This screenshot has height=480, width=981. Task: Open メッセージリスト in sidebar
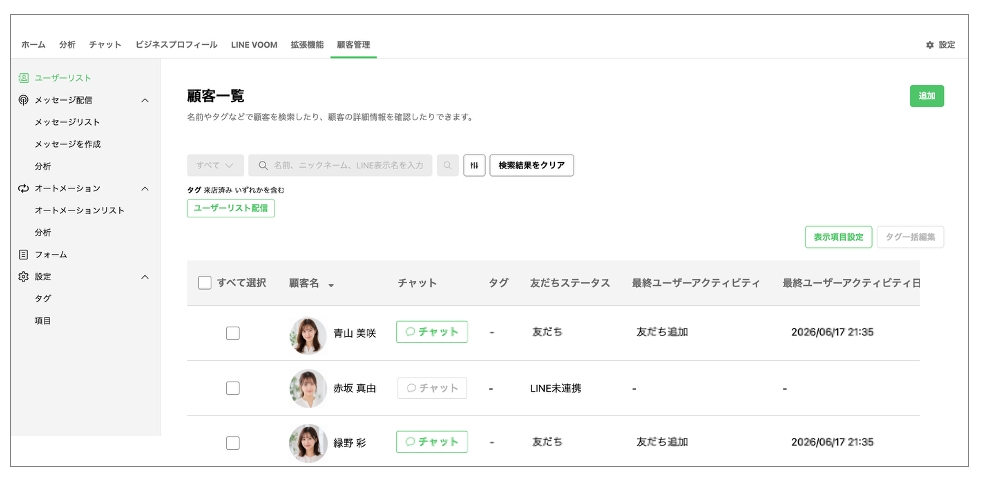(x=67, y=122)
